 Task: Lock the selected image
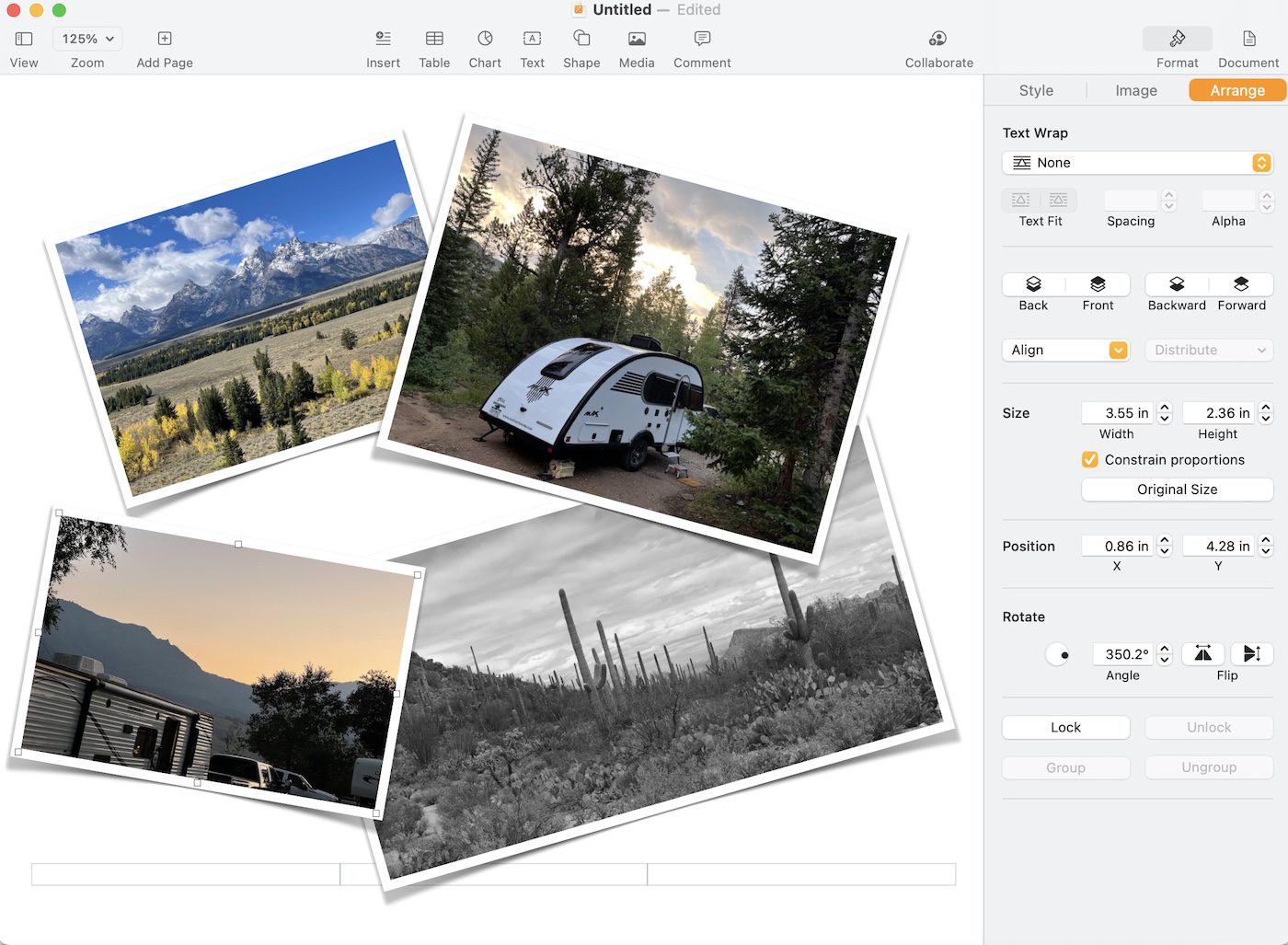(x=1065, y=728)
